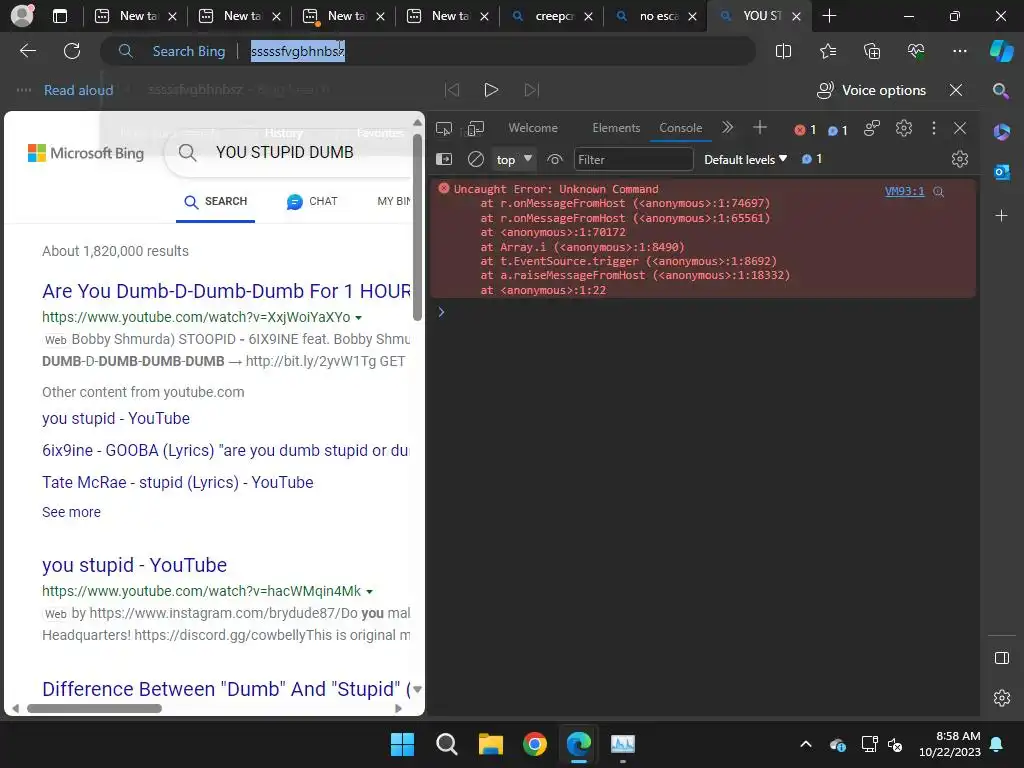Open Google Chrome from taskbar

[x=535, y=744]
